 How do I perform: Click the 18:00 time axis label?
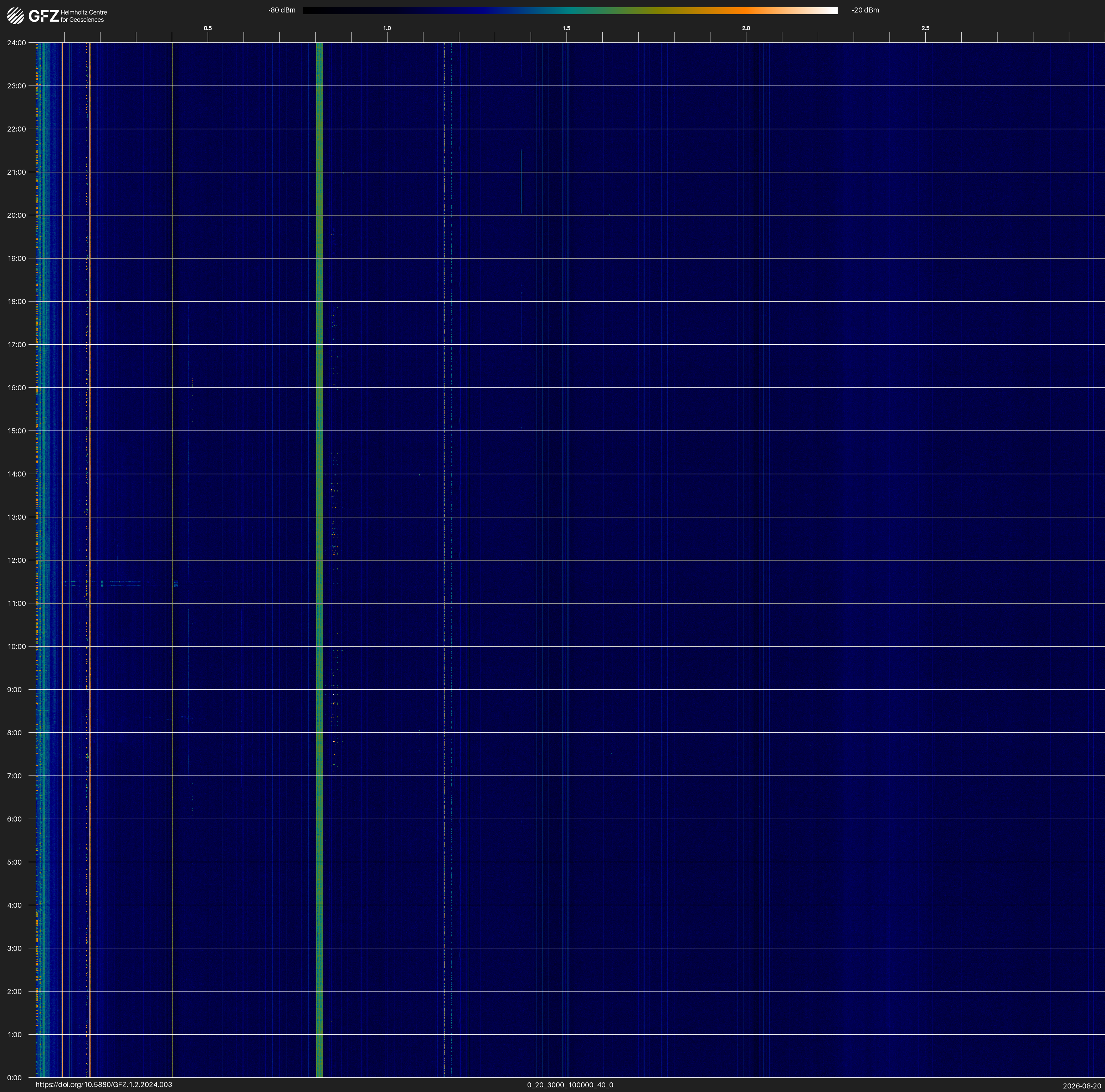tap(16, 301)
